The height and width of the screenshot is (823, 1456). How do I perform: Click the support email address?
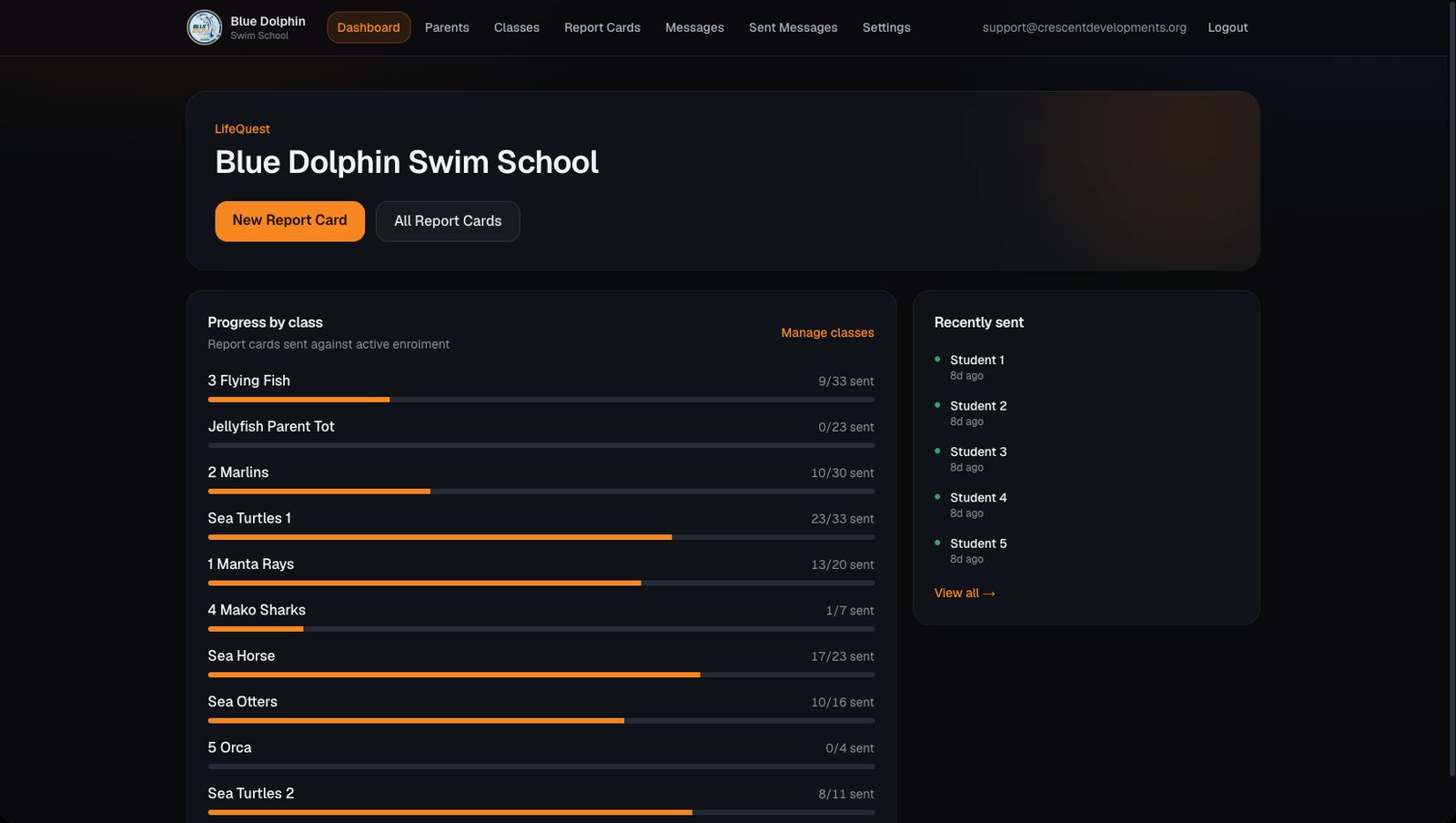point(1085,27)
